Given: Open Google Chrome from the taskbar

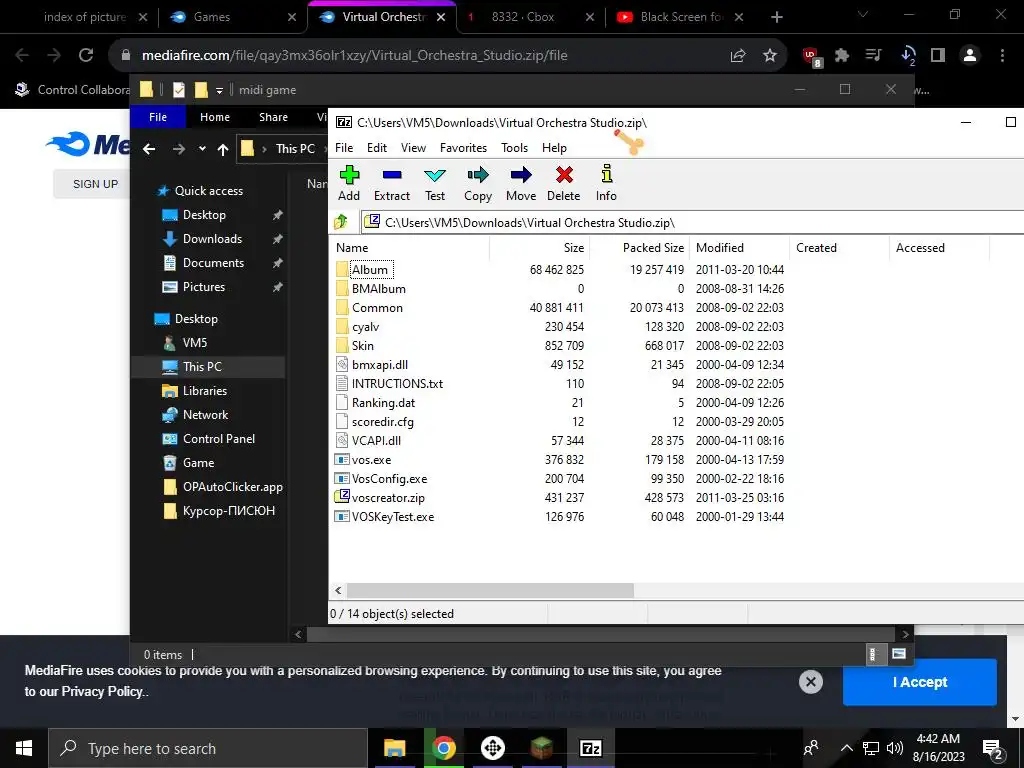Looking at the screenshot, I should pyautogui.click(x=443, y=748).
